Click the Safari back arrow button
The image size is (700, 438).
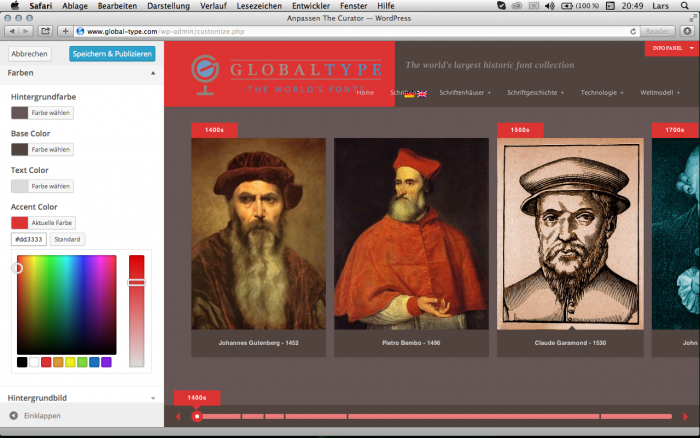point(12,31)
